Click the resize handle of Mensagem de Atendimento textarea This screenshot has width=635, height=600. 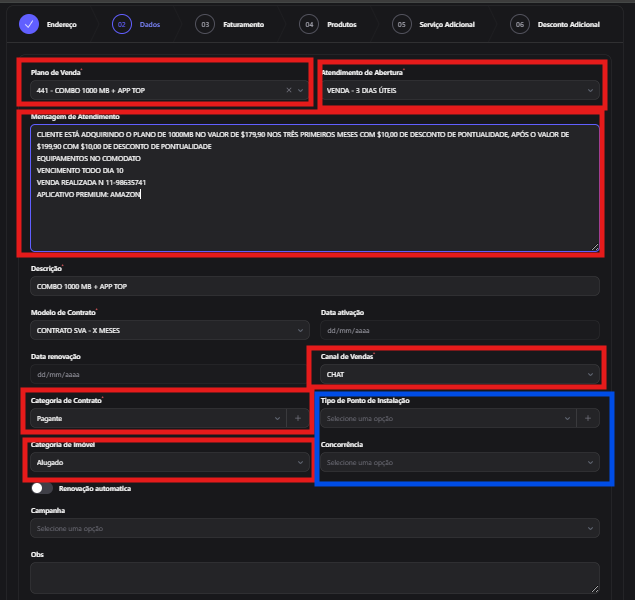[595, 247]
